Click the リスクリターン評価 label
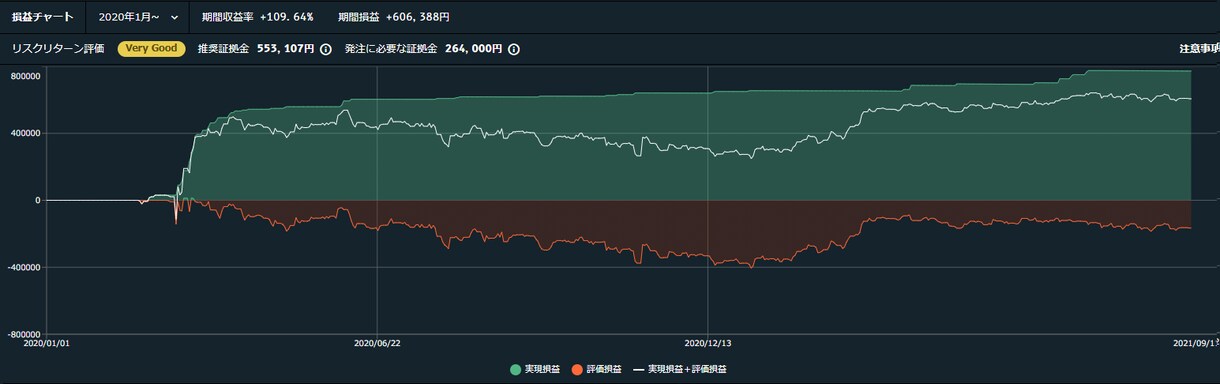Image resolution: width=1220 pixels, height=384 pixels. (x=58, y=48)
